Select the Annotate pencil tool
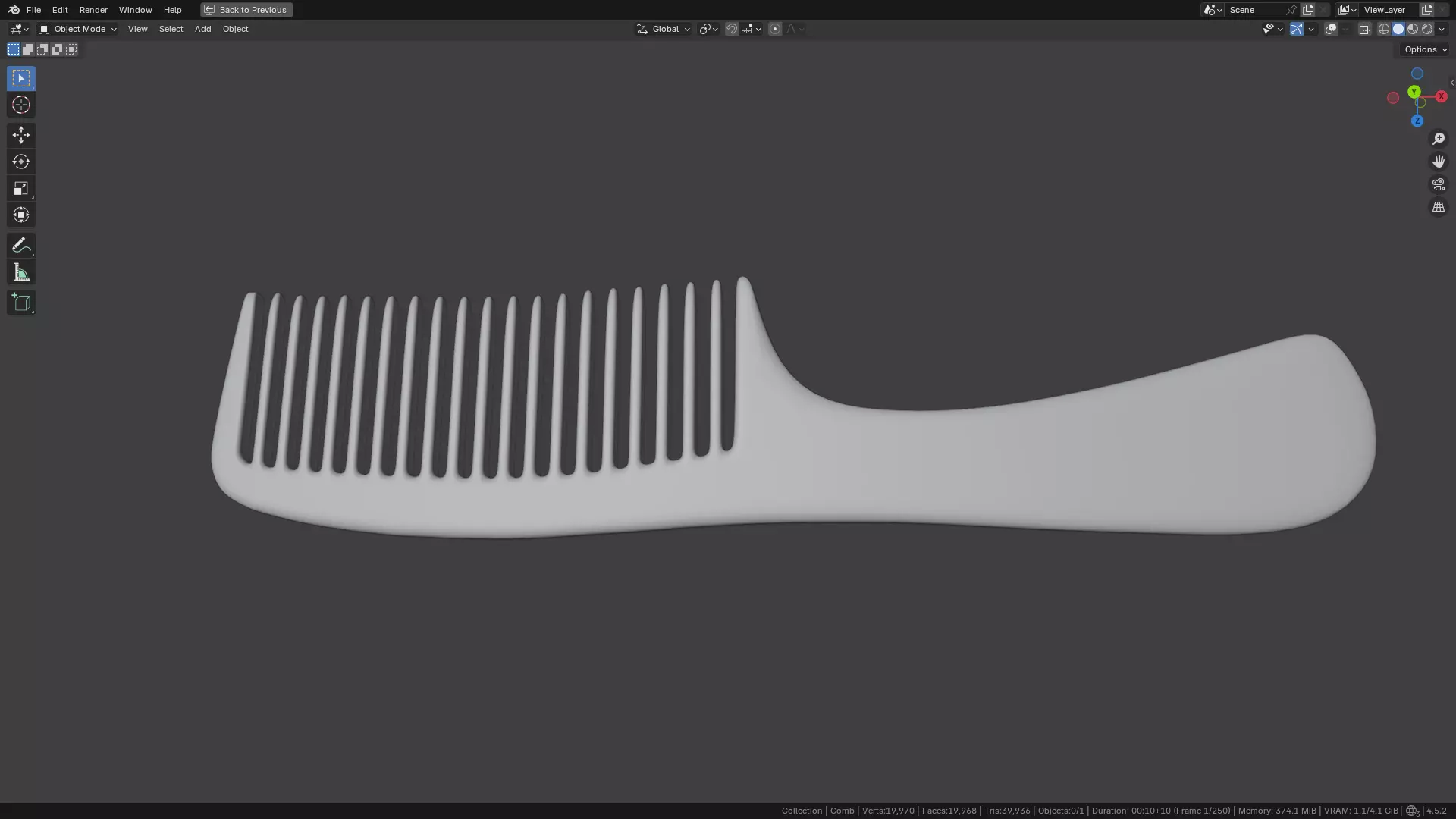Image resolution: width=1456 pixels, height=819 pixels. (x=21, y=245)
